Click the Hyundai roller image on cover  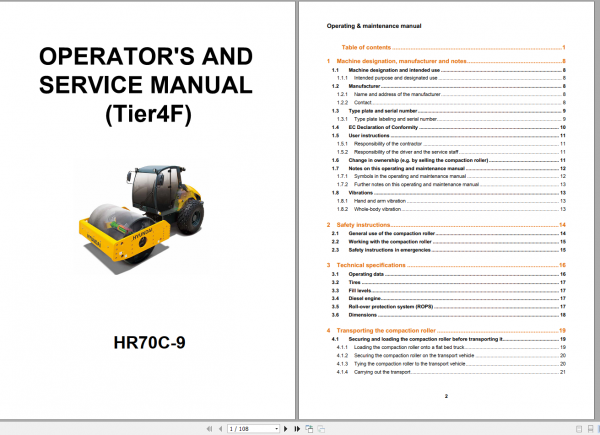pos(141,219)
